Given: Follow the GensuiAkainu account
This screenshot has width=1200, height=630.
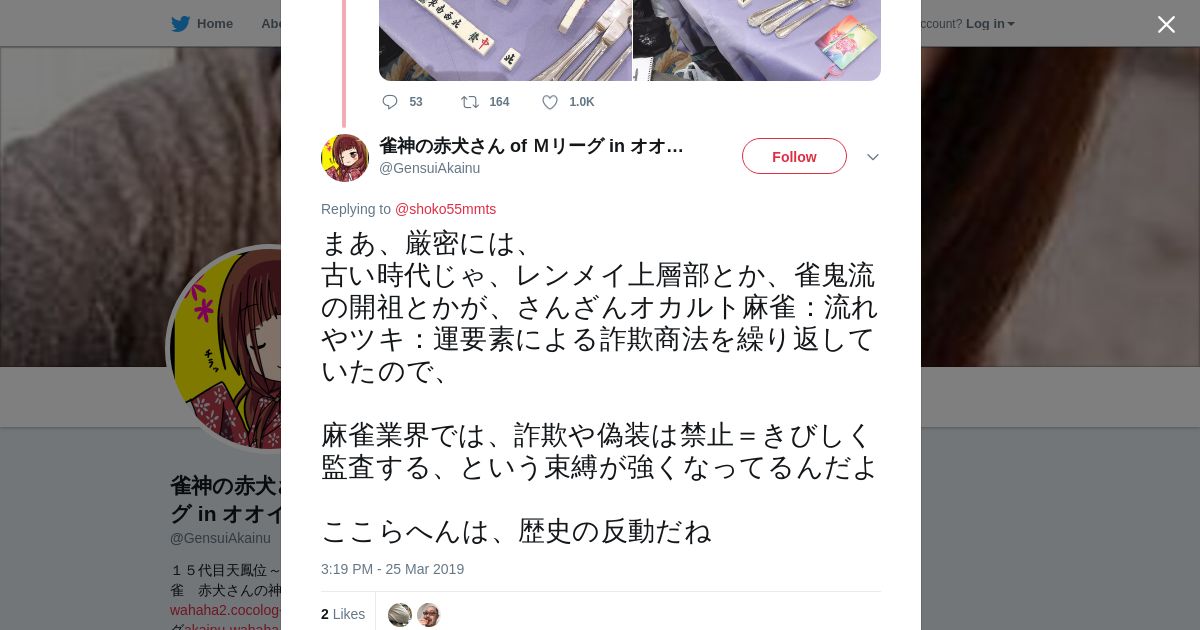Looking at the screenshot, I should pyautogui.click(x=794, y=156).
